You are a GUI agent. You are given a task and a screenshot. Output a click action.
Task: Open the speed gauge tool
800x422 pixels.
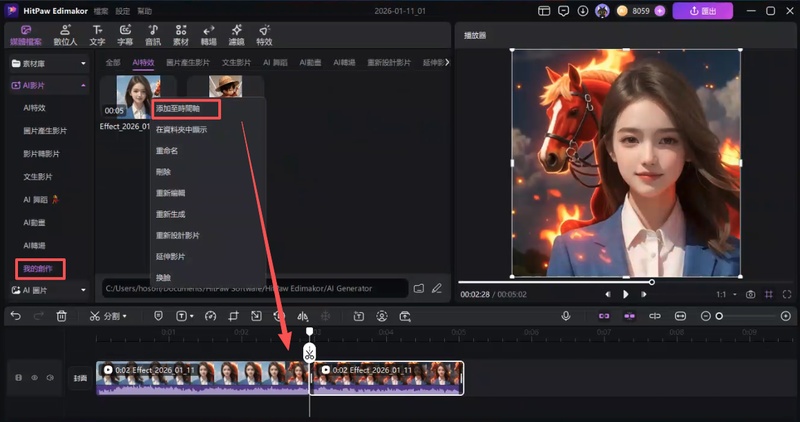click(210, 316)
